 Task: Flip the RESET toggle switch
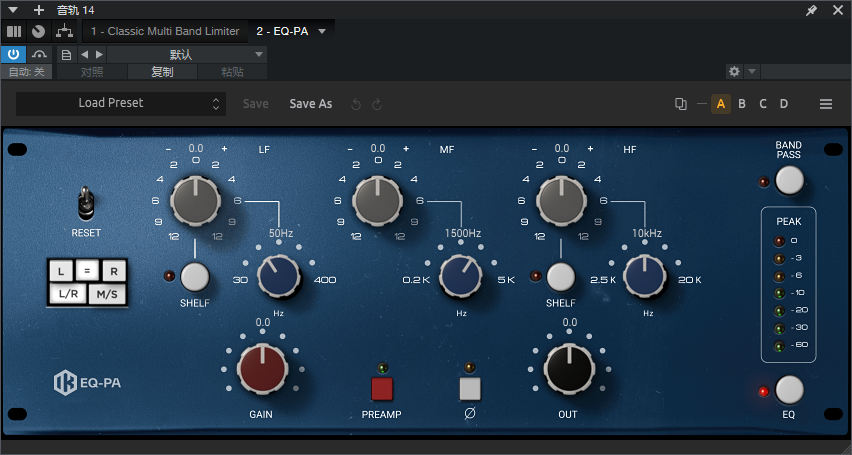pyautogui.click(x=86, y=204)
